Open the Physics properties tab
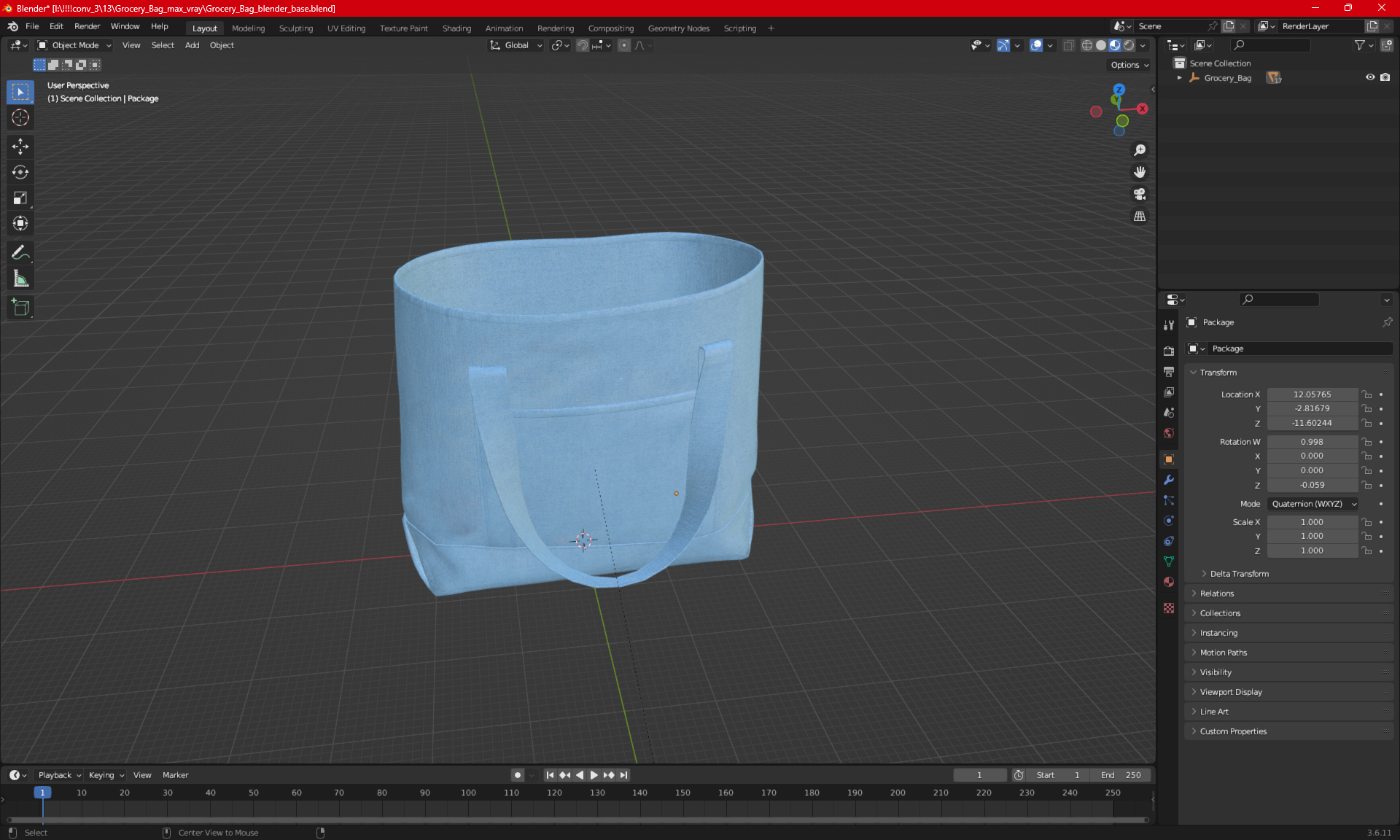The width and height of the screenshot is (1400, 840). pos(1169,521)
